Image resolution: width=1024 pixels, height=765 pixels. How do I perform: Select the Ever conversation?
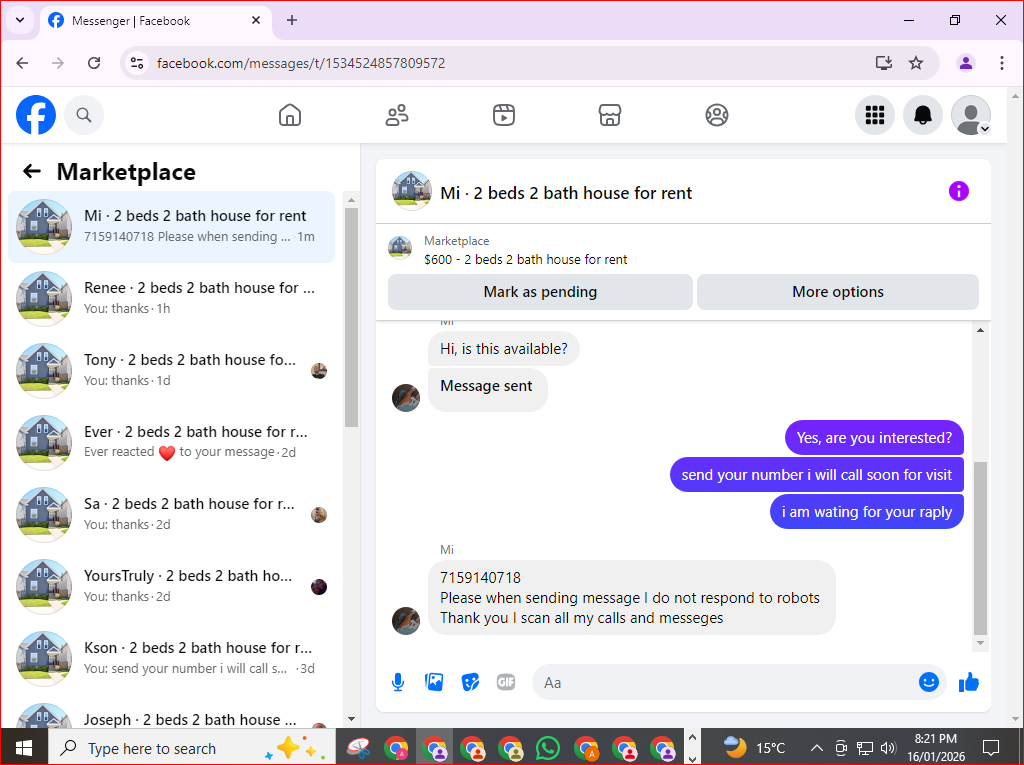click(172, 442)
